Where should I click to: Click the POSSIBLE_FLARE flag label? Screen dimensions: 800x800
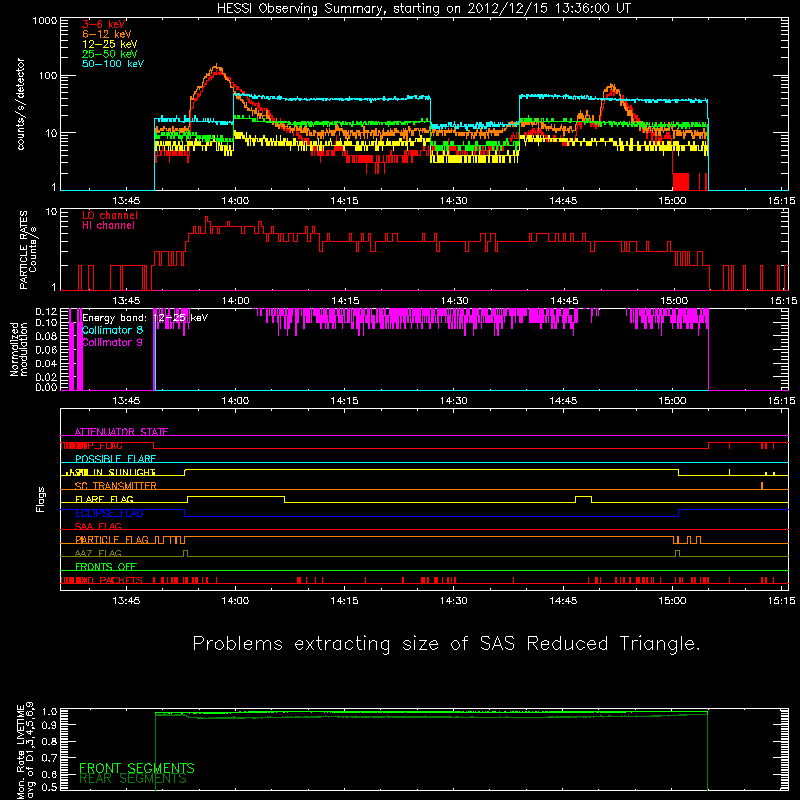(115, 459)
